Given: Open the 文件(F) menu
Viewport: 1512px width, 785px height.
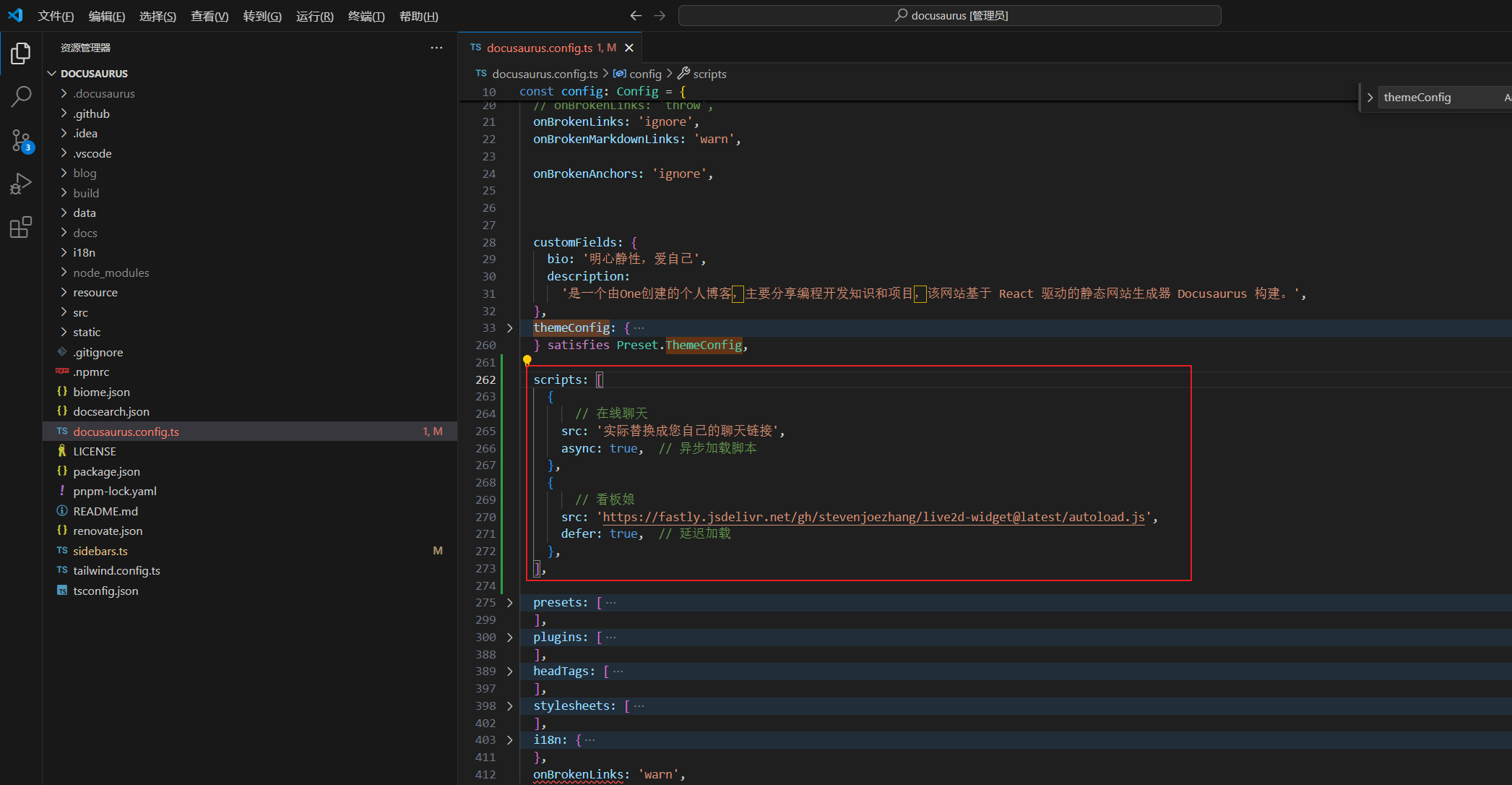Looking at the screenshot, I should click(56, 16).
